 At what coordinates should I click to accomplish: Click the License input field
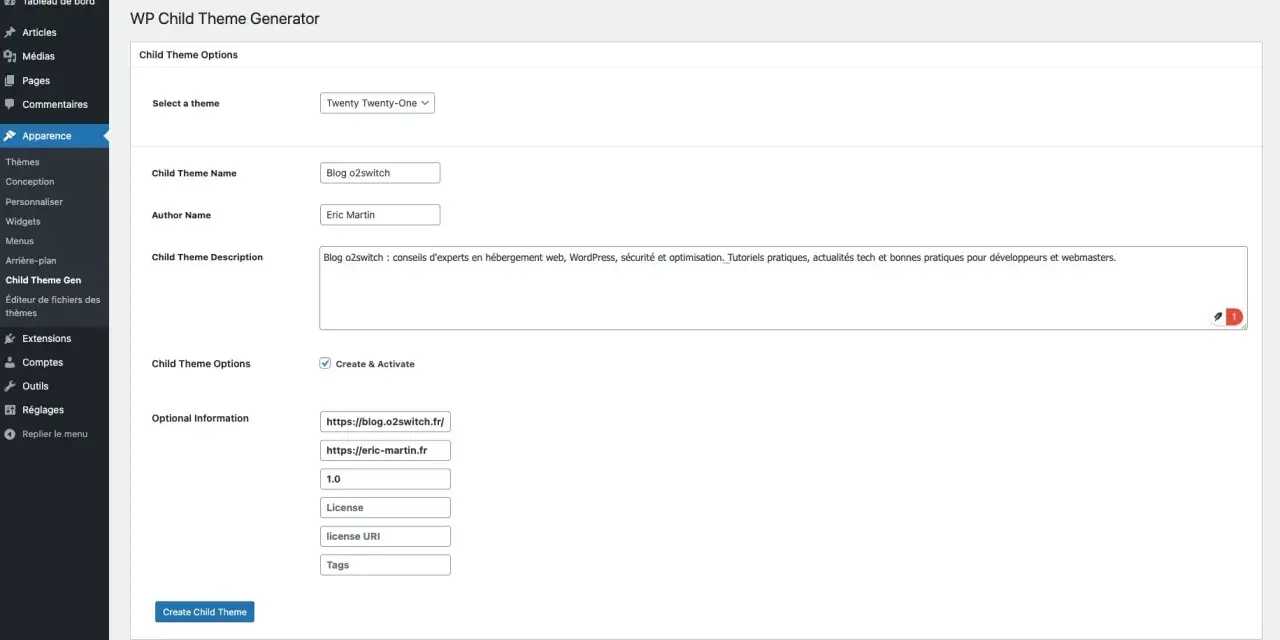pos(385,508)
